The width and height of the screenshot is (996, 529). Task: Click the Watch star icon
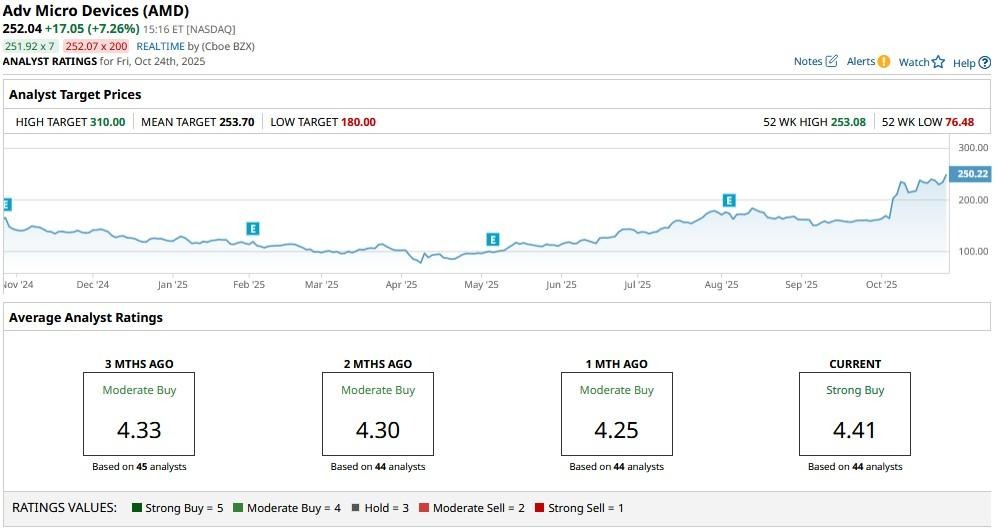pyautogui.click(x=938, y=62)
